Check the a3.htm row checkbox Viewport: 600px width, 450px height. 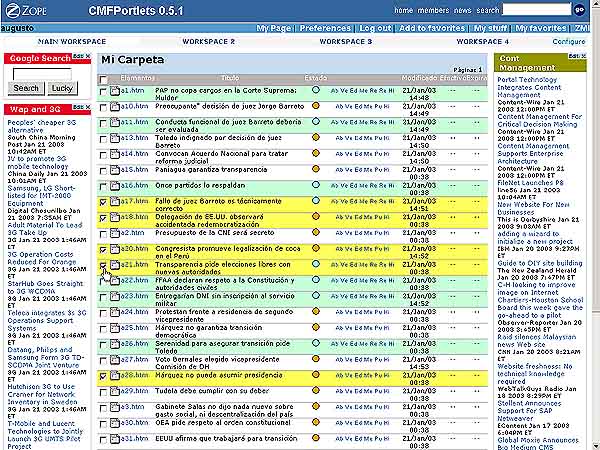pyautogui.click(x=103, y=408)
